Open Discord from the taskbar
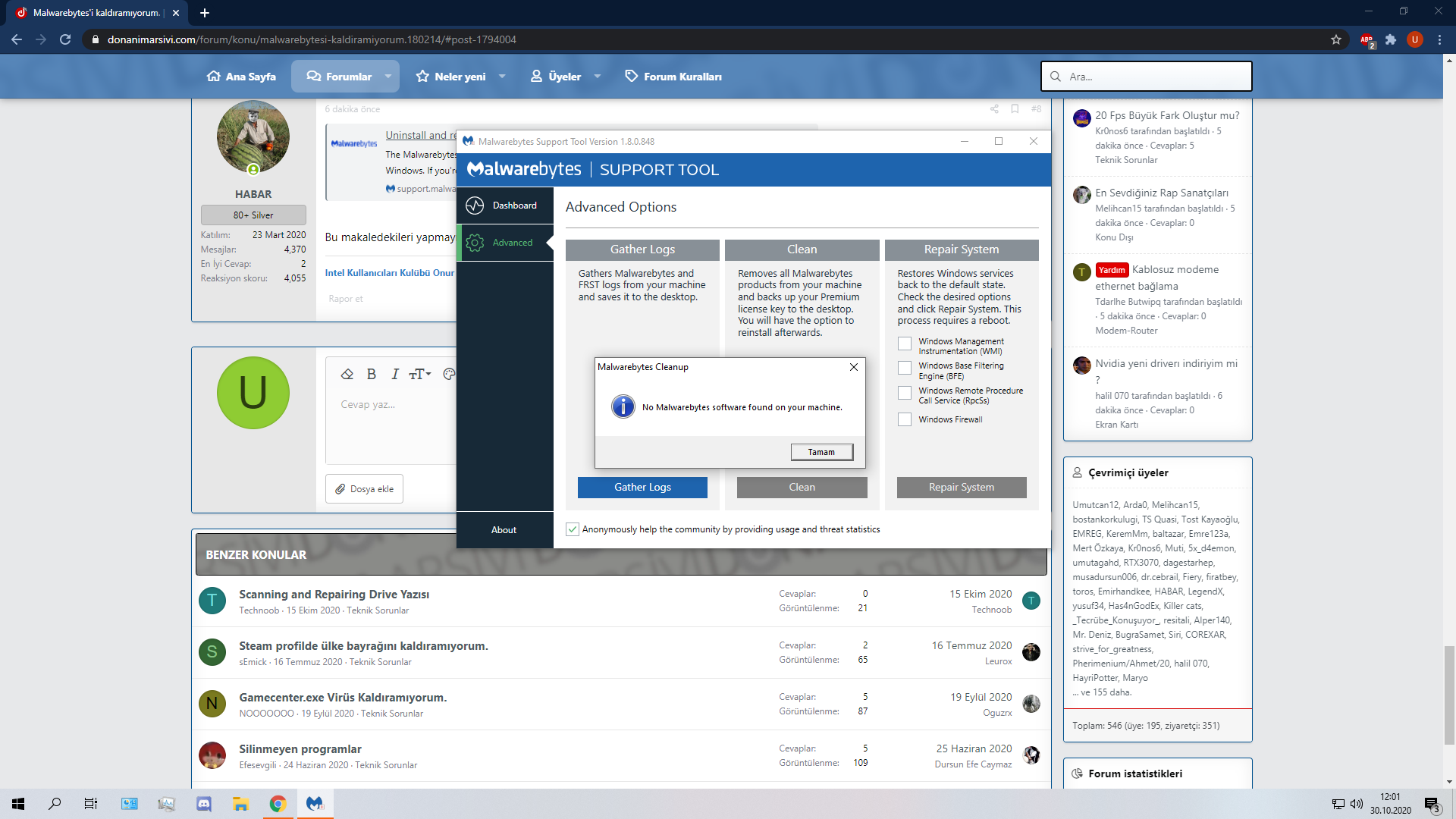 pyautogui.click(x=204, y=804)
